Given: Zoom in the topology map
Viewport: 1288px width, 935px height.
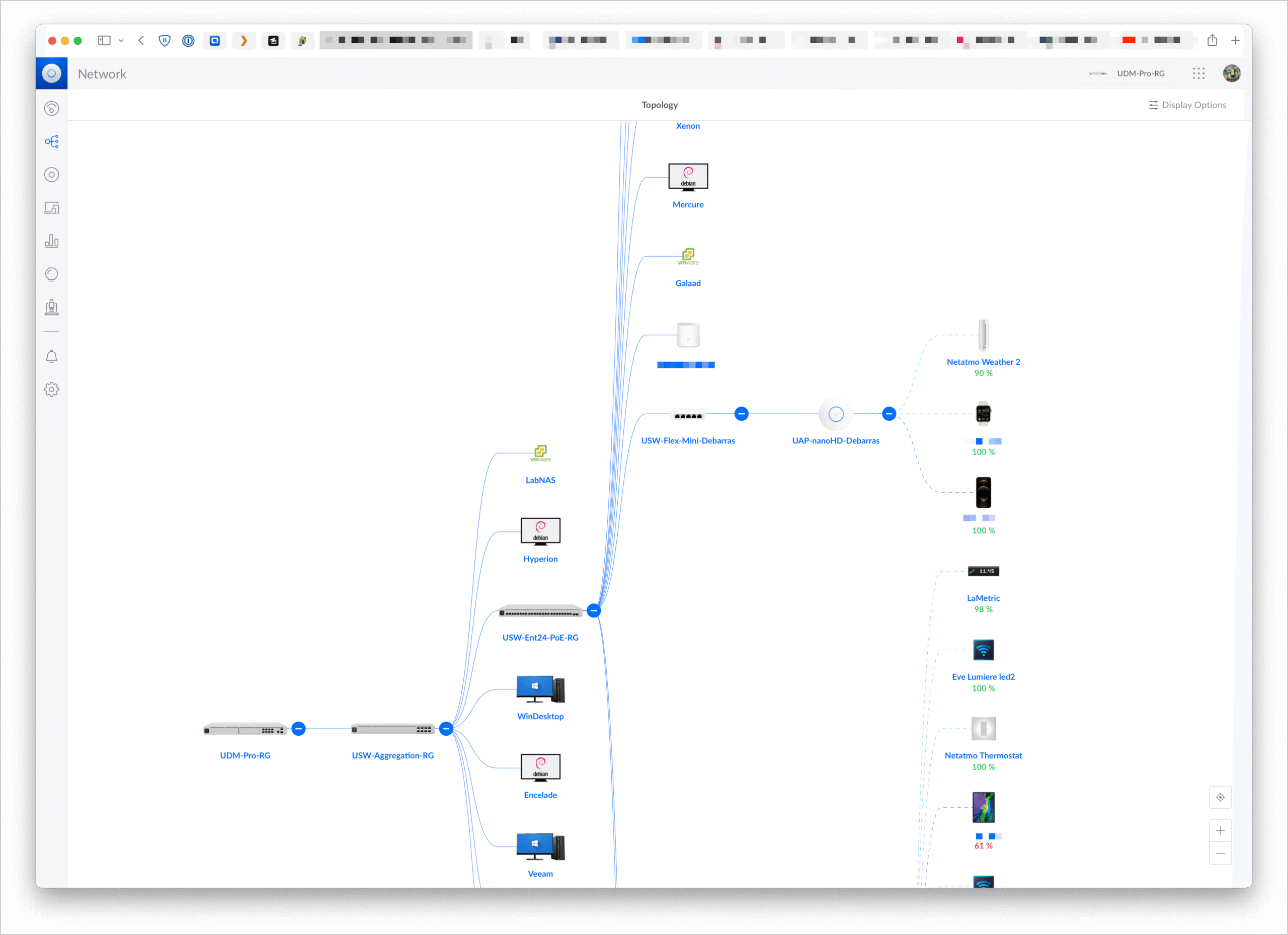Looking at the screenshot, I should (1220, 831).
